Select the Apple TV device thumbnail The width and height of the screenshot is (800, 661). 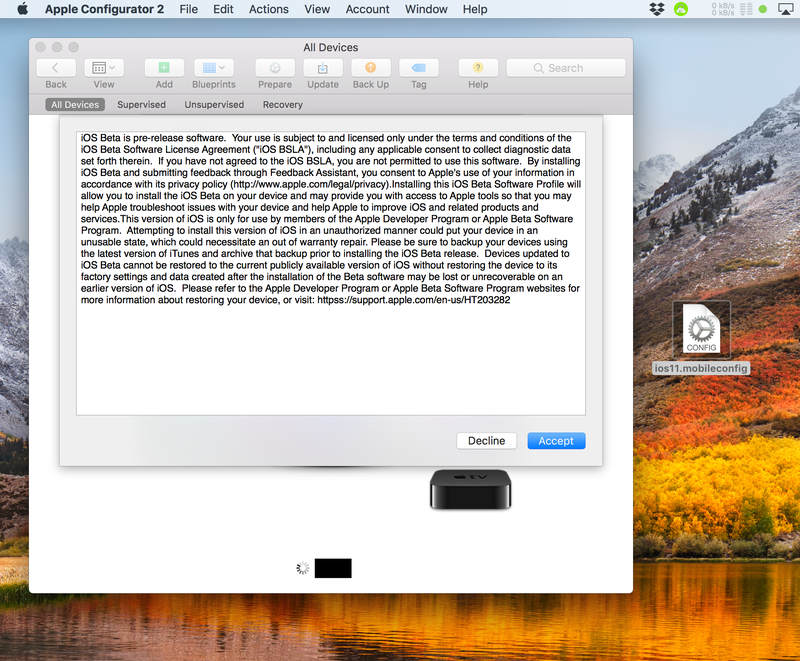470,490
